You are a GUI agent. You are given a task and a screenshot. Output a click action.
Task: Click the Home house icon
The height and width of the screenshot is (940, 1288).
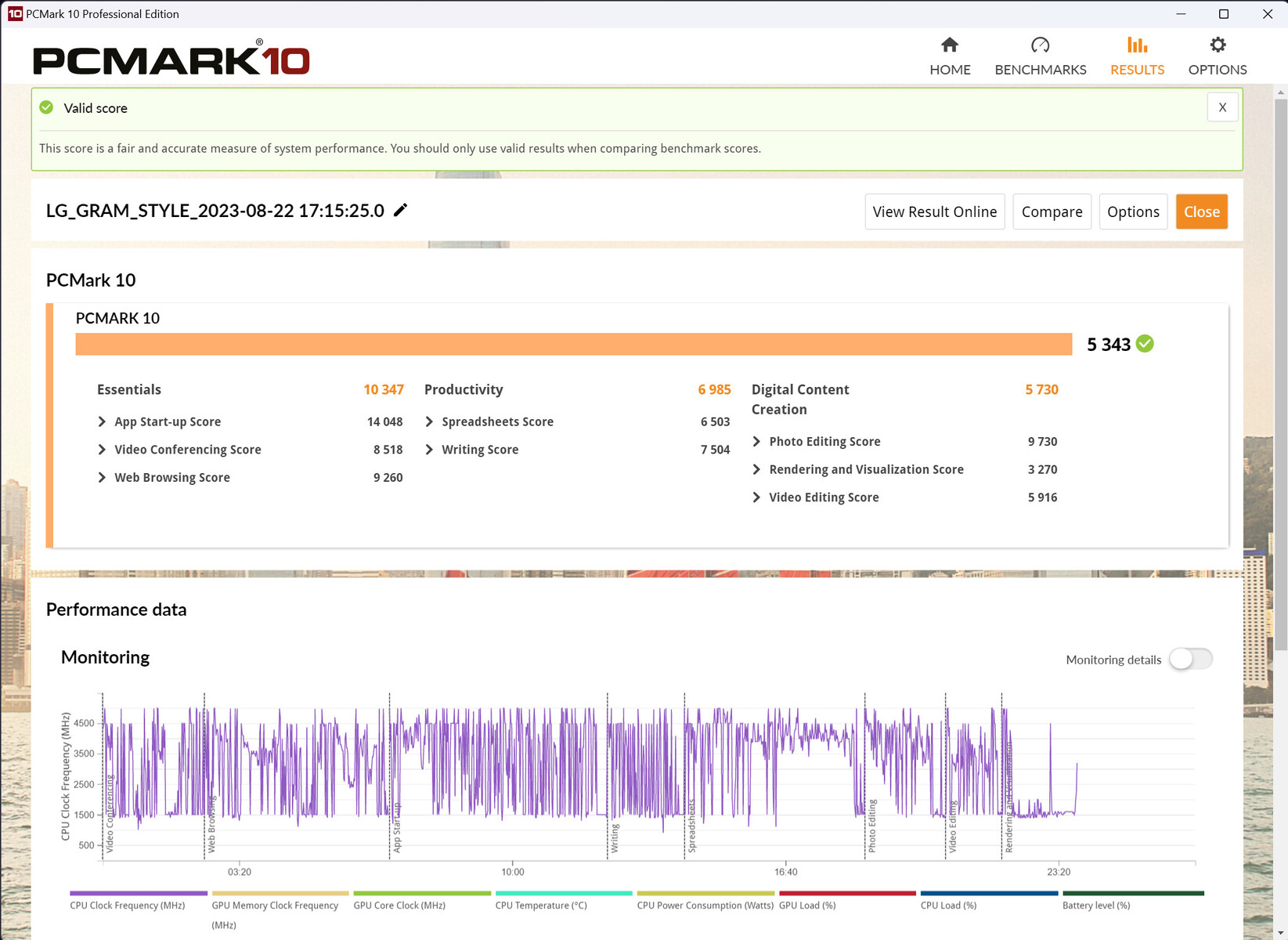click(x=950, y=45)
